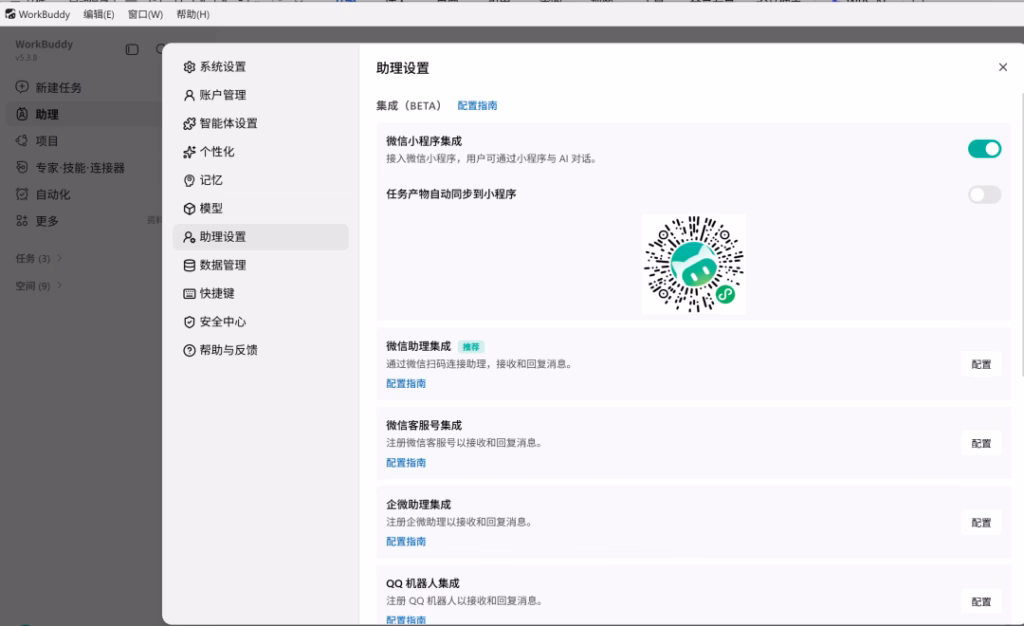Image resolution: width=1024 pixels, height=626 pixels.
Task: Click the WeChat mini program QR code
Action: coord(694,264)
